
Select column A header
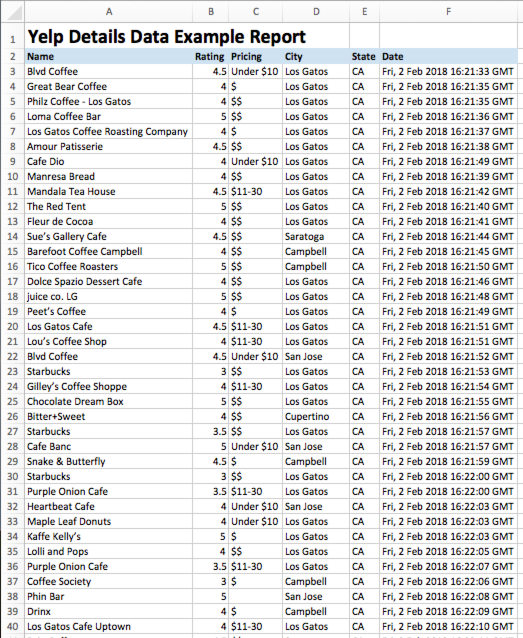tap(109, 12)
